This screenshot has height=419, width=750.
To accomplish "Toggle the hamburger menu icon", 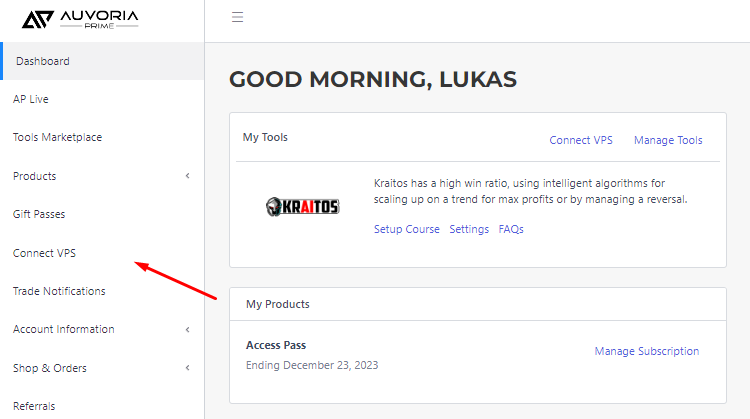I will click(x=237, y=17).
